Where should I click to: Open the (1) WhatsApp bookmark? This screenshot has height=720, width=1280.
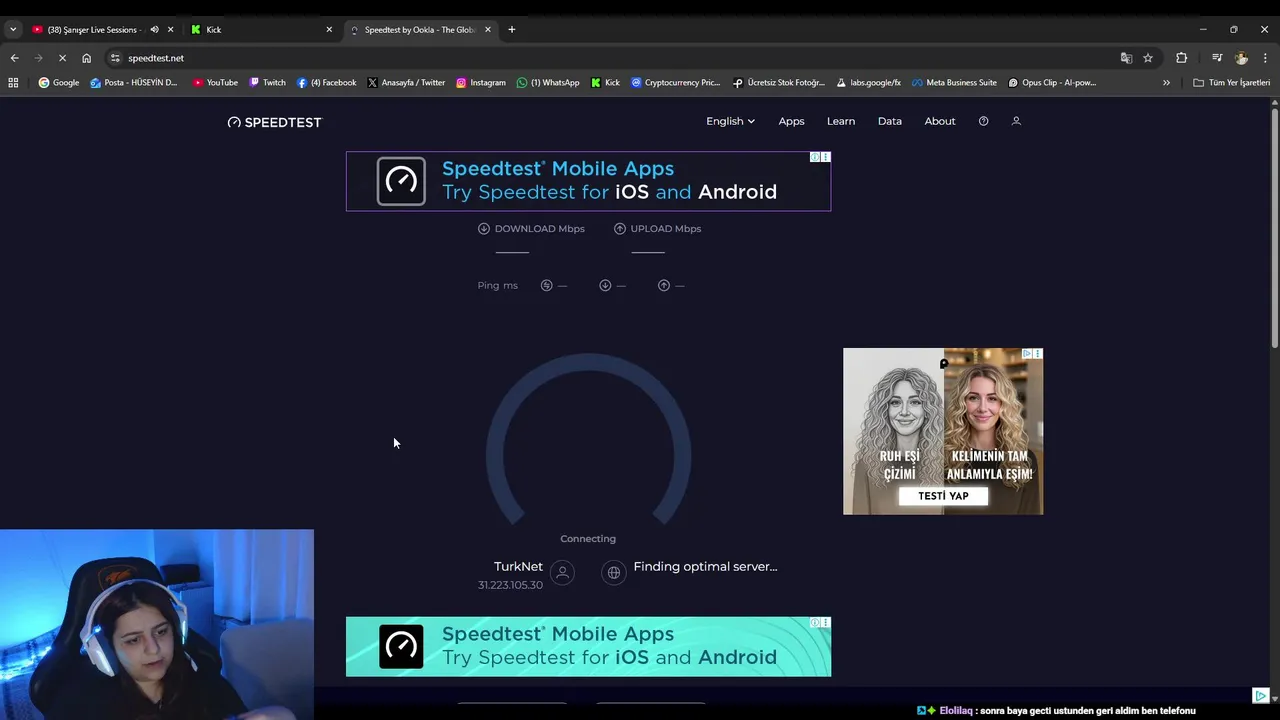pos(548,83)
